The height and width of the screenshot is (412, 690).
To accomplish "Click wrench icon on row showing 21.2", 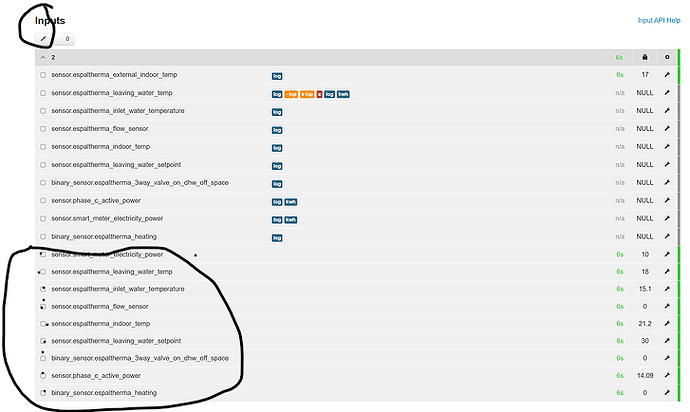I will (x=667, y=324).
